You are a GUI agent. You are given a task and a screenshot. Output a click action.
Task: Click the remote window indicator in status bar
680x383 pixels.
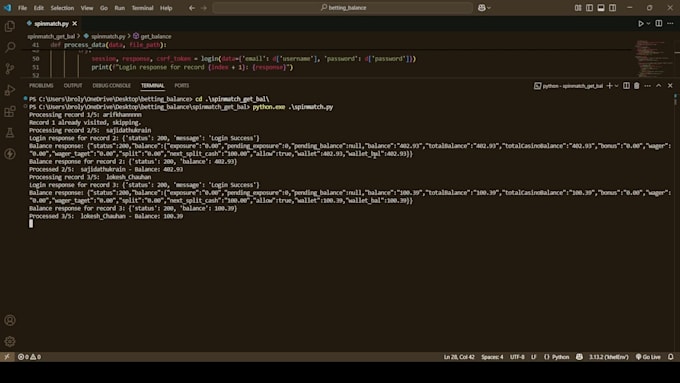(7, 357)
